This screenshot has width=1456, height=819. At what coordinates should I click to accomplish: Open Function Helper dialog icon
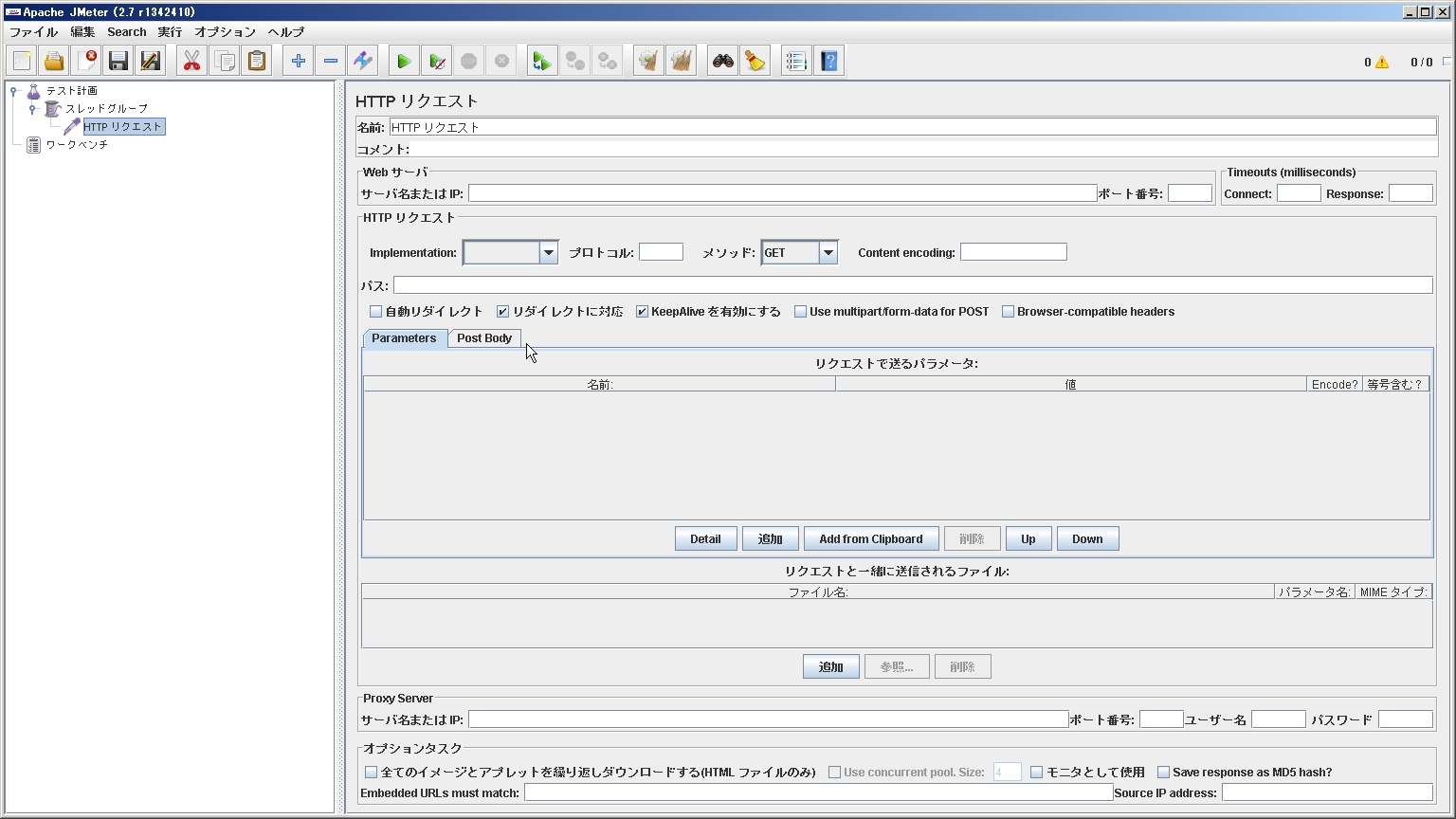click(x=796, y=62)
